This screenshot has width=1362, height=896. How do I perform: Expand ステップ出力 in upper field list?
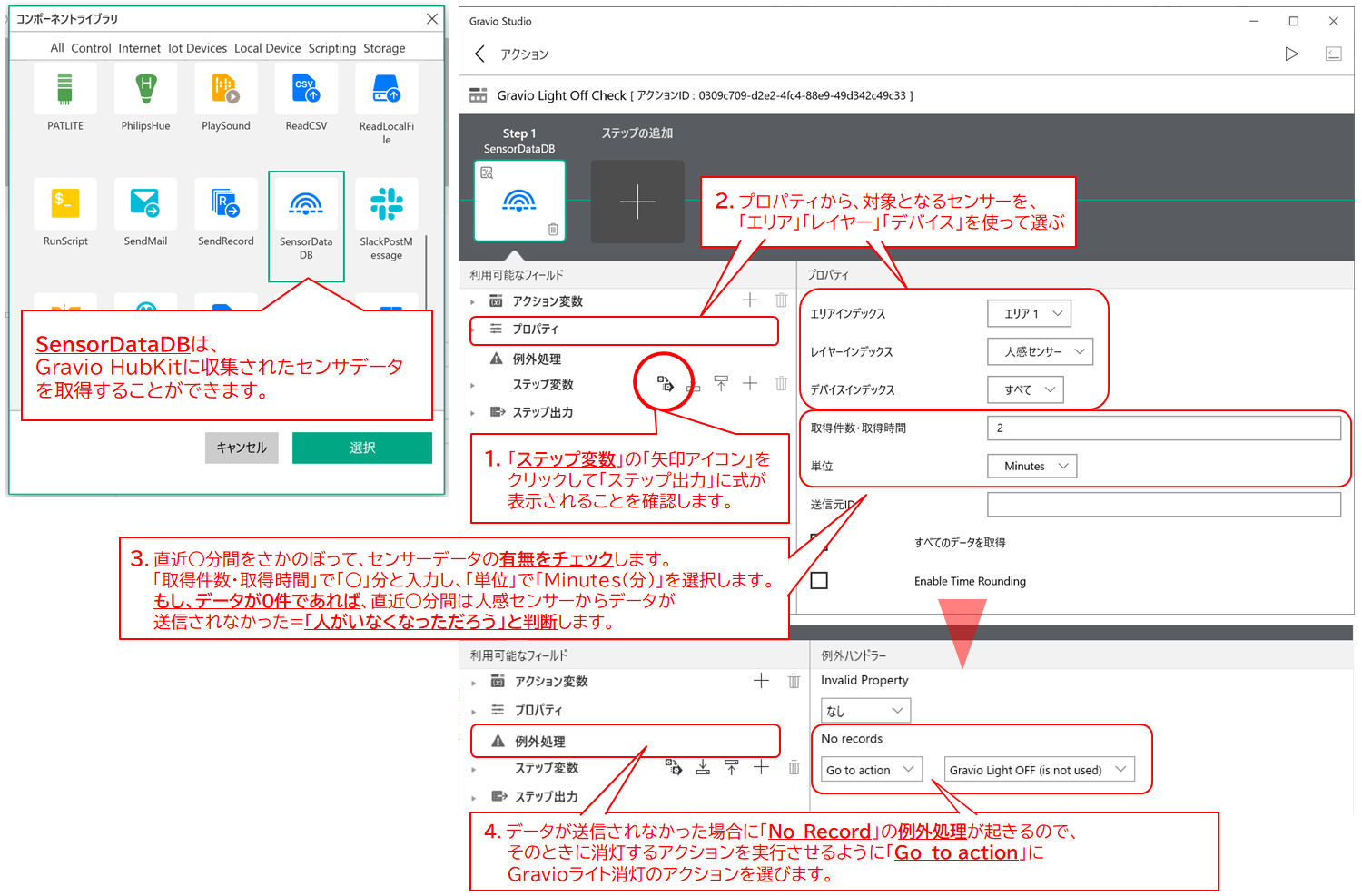473,412
